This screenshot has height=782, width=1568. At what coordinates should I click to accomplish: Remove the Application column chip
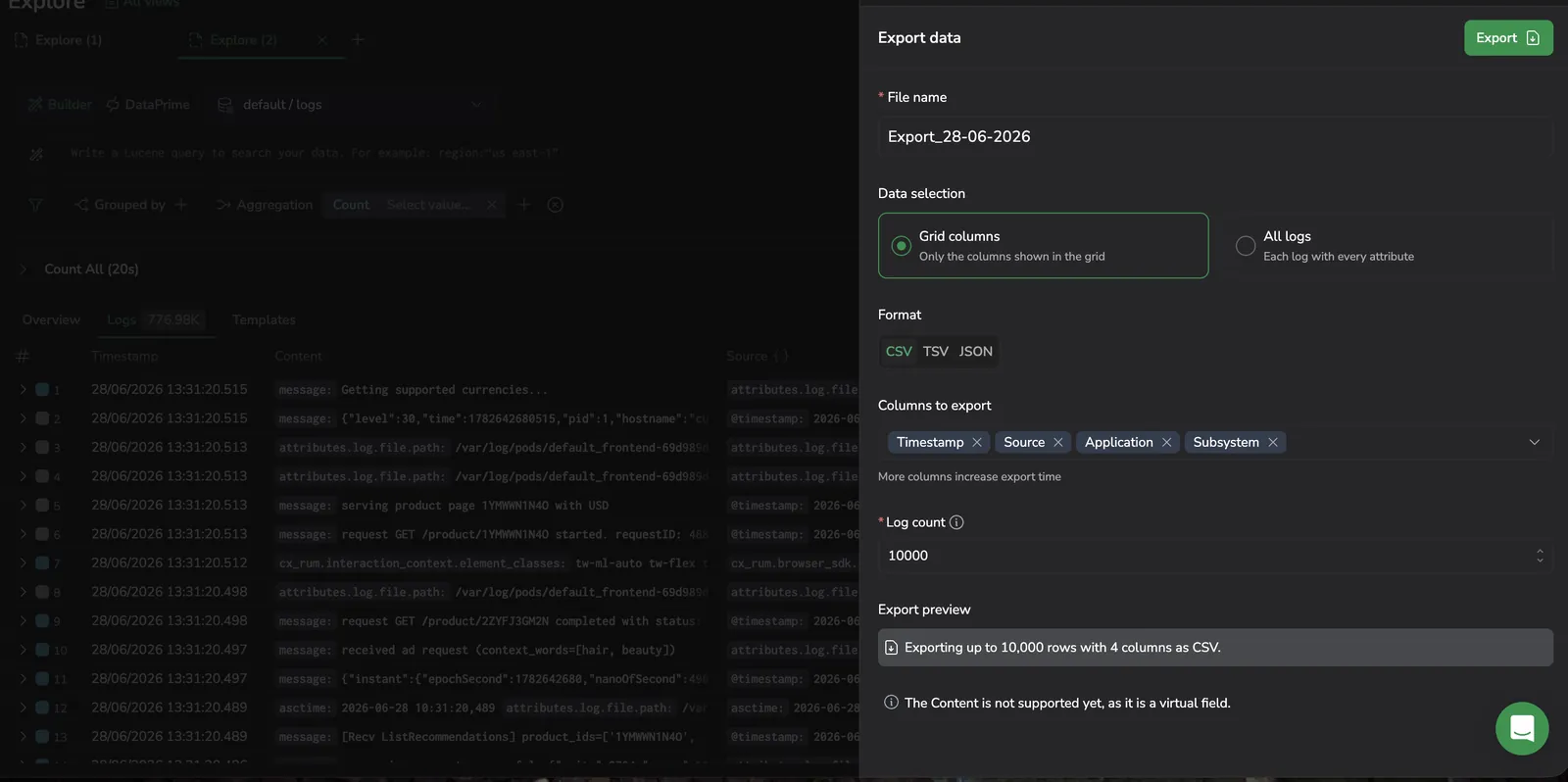[x=1167, y=442]
